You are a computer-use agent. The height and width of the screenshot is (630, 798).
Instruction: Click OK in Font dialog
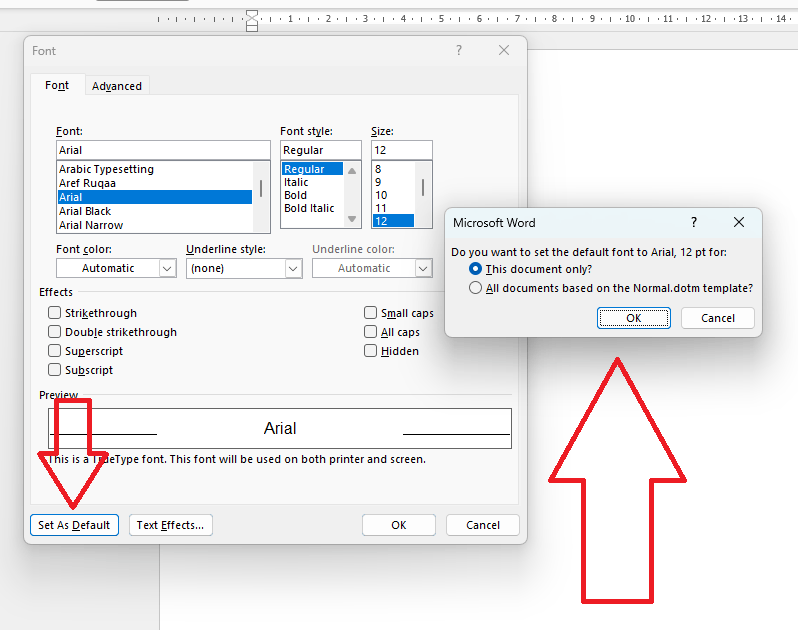[399, 525]
